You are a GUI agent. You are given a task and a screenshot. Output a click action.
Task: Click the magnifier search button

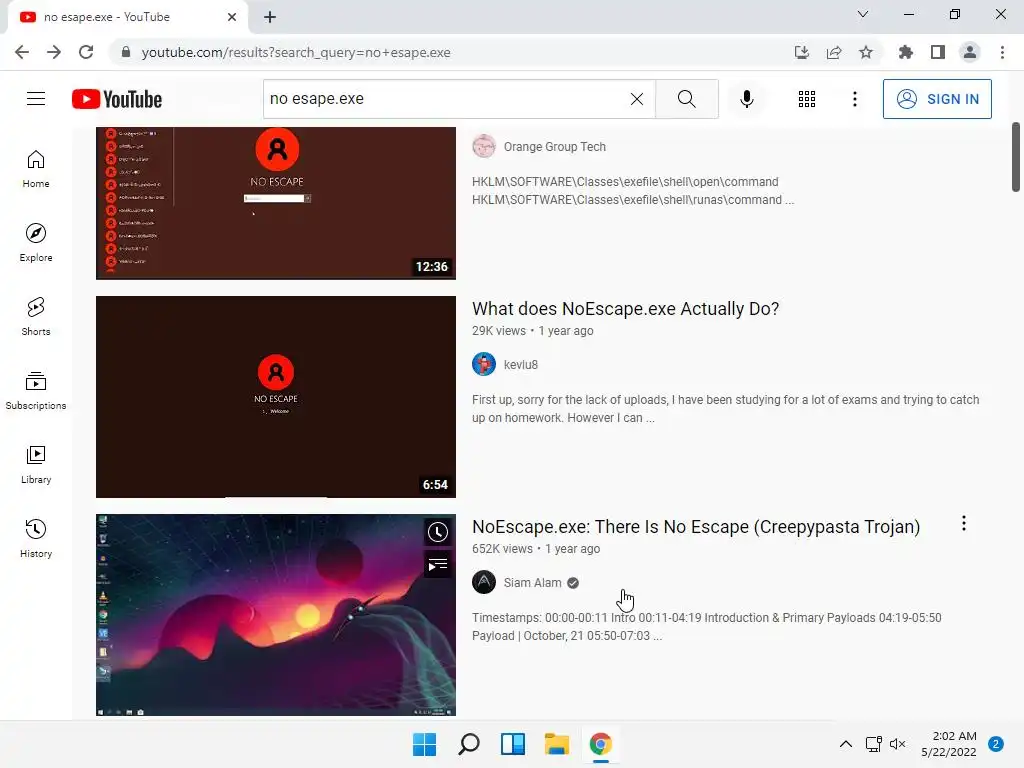click(686, 99)
